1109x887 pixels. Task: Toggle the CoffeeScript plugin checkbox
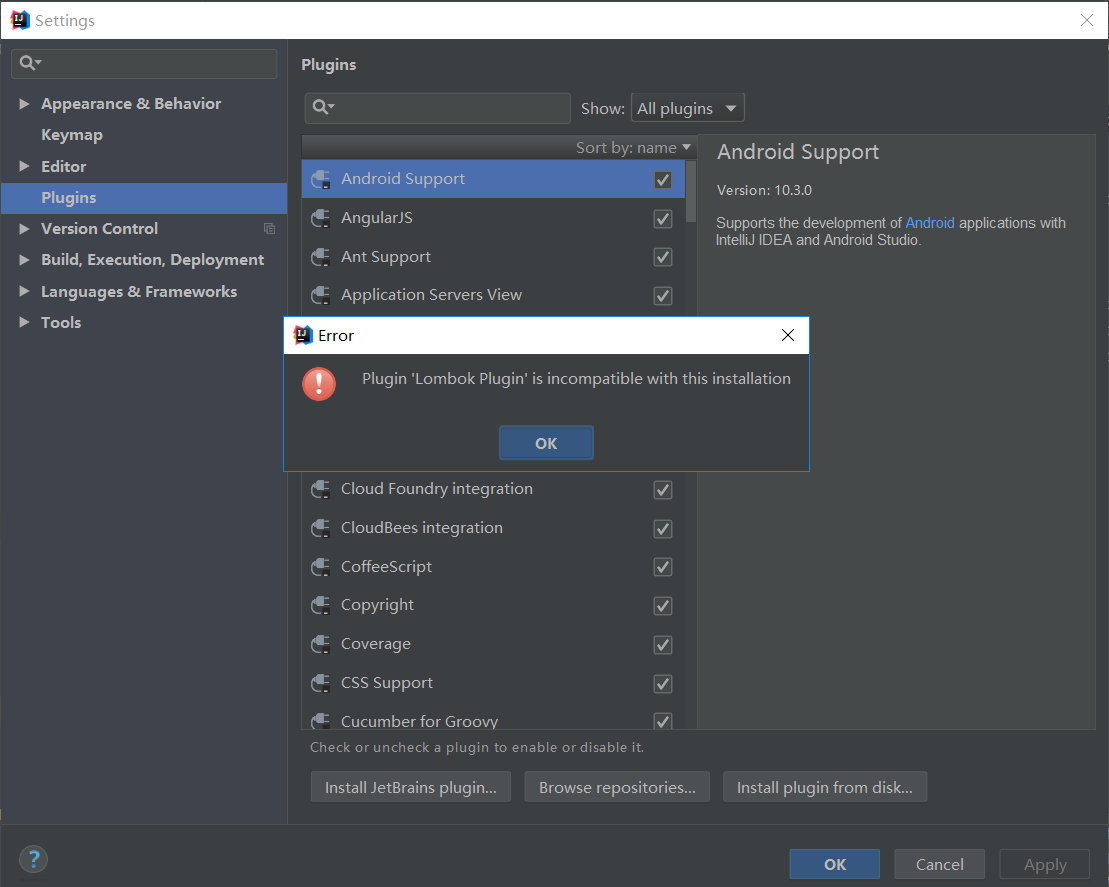[x=663, y=567]
